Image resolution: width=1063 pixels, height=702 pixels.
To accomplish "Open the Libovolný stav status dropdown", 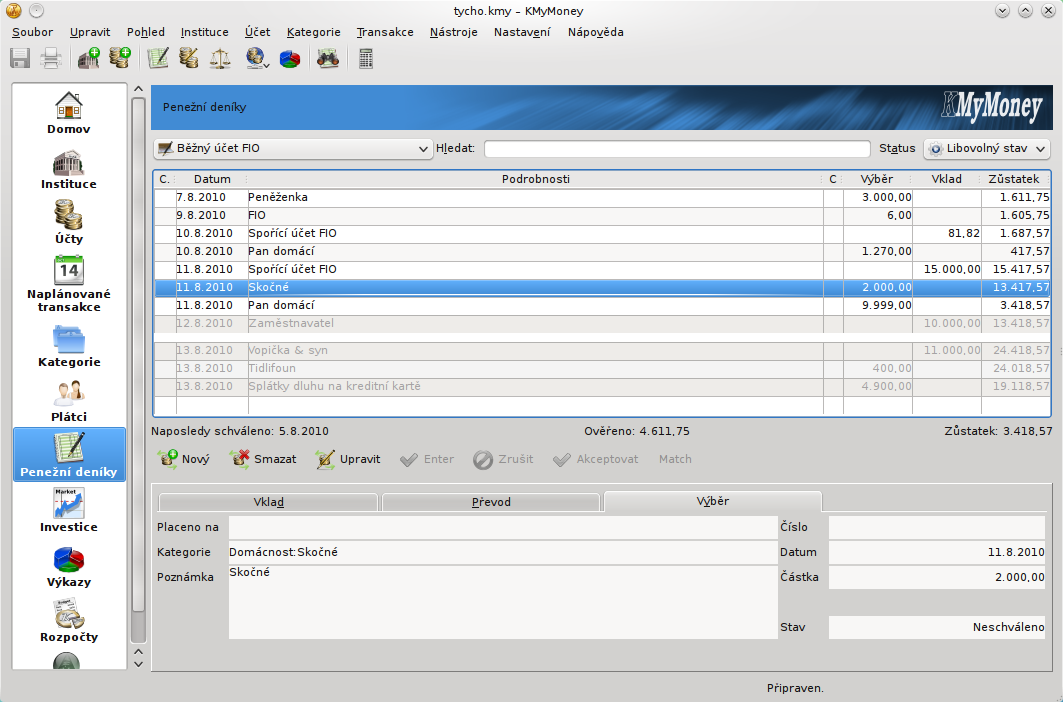I will click(x=987, y=148).
